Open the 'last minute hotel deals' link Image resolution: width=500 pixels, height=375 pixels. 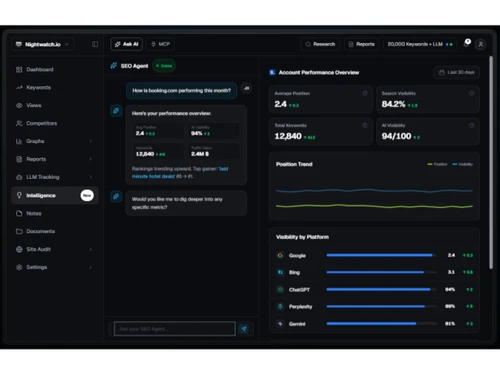pyautogui.click(x=180, y=172)
